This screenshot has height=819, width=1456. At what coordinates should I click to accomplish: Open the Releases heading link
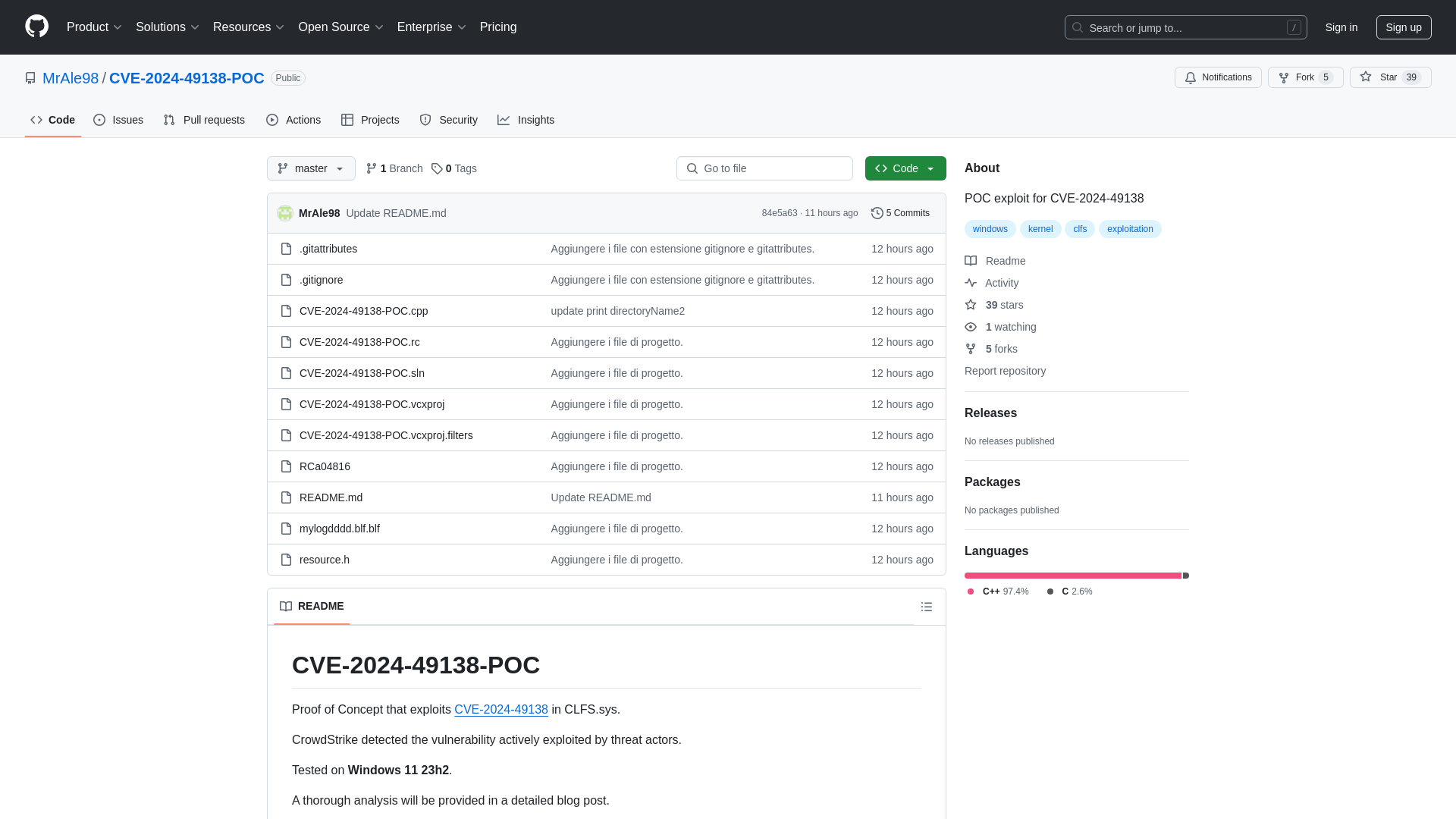(x=990, y=413)
